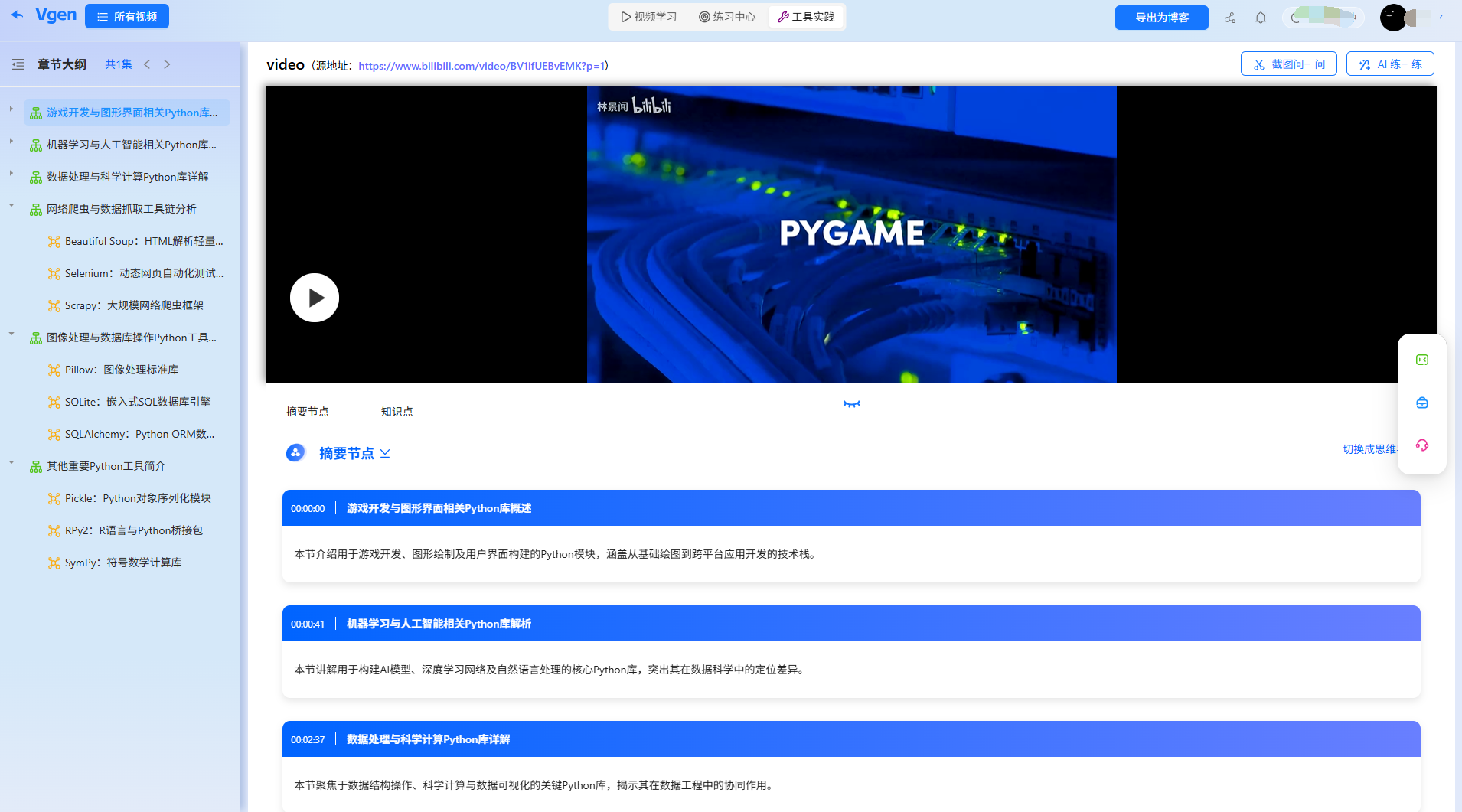
Task: Click the Vgen logo
Action: [56, 15]
